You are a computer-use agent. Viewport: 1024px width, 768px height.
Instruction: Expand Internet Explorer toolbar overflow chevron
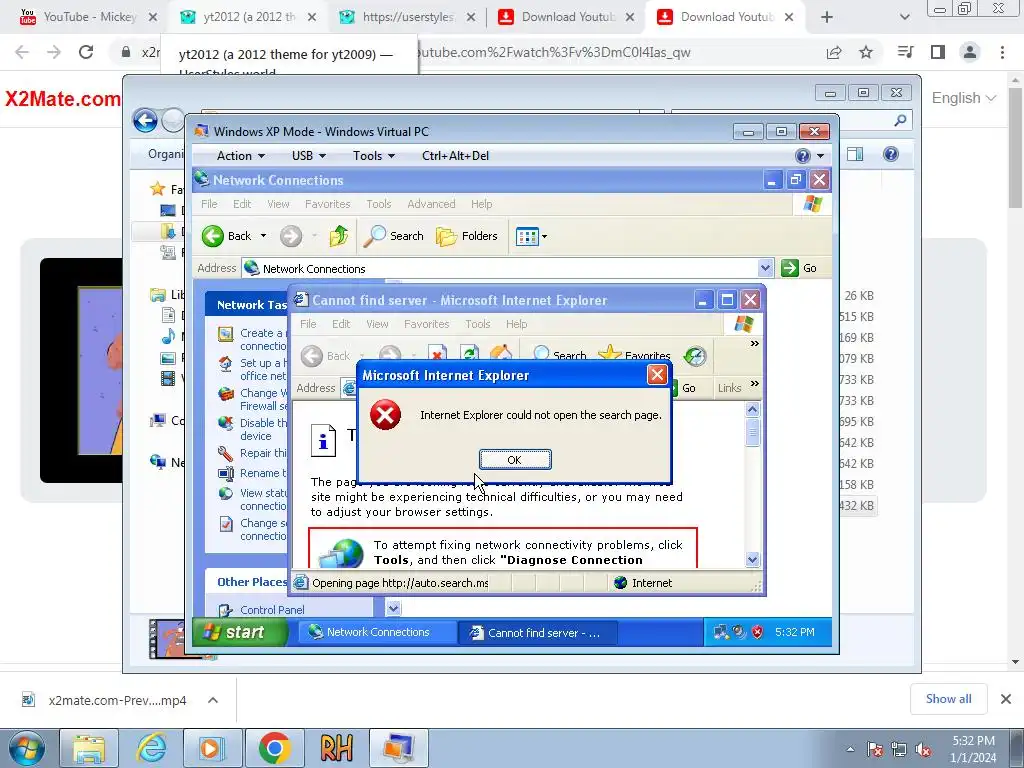(x=754, y=344)
